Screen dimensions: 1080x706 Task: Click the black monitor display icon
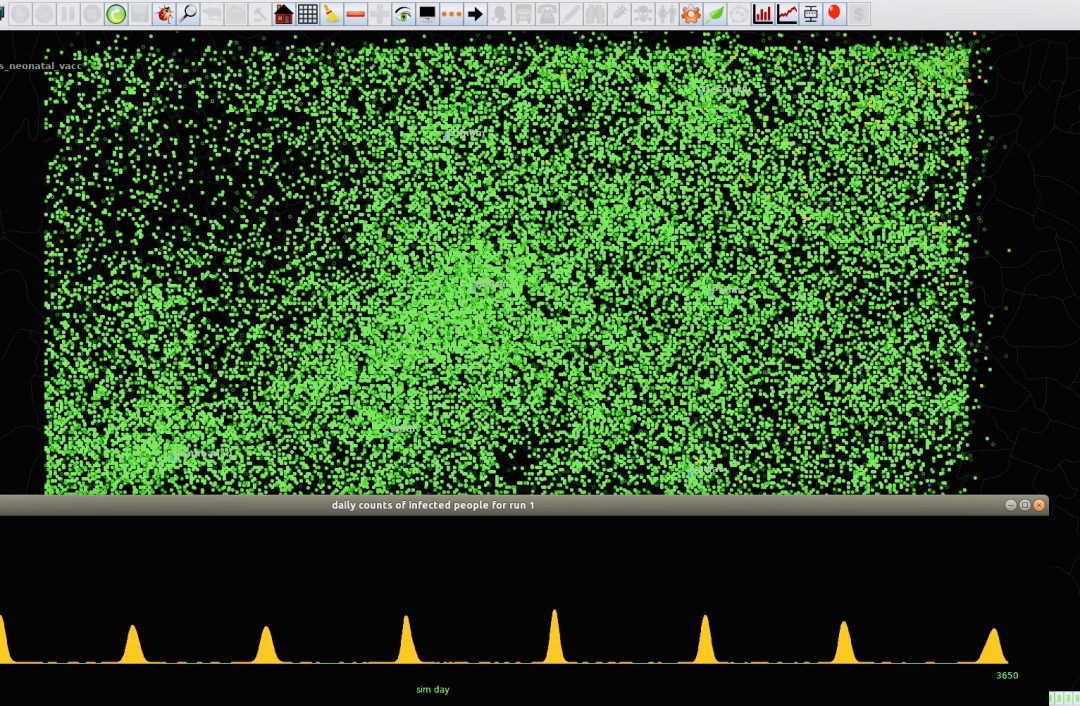pyautogui.click(x=428, y=14)
